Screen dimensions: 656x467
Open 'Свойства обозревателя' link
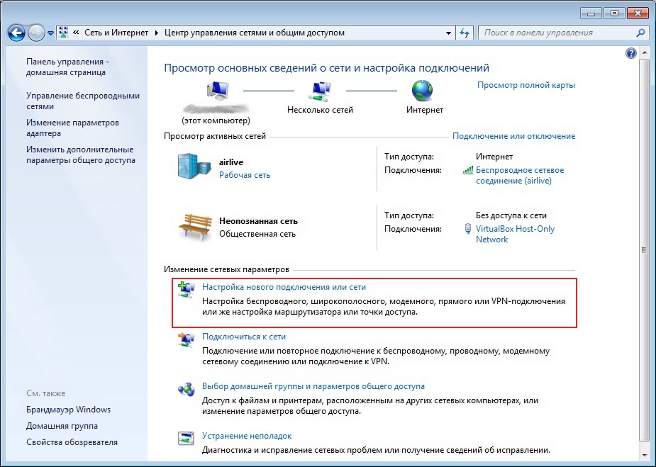72,442
